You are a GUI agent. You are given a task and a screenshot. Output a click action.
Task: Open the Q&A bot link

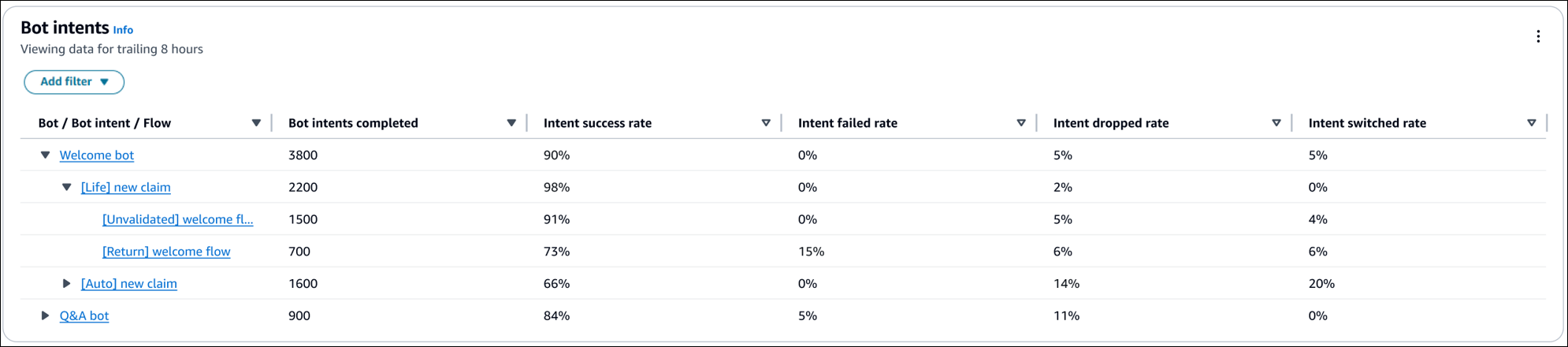click(x=84, y=315)
